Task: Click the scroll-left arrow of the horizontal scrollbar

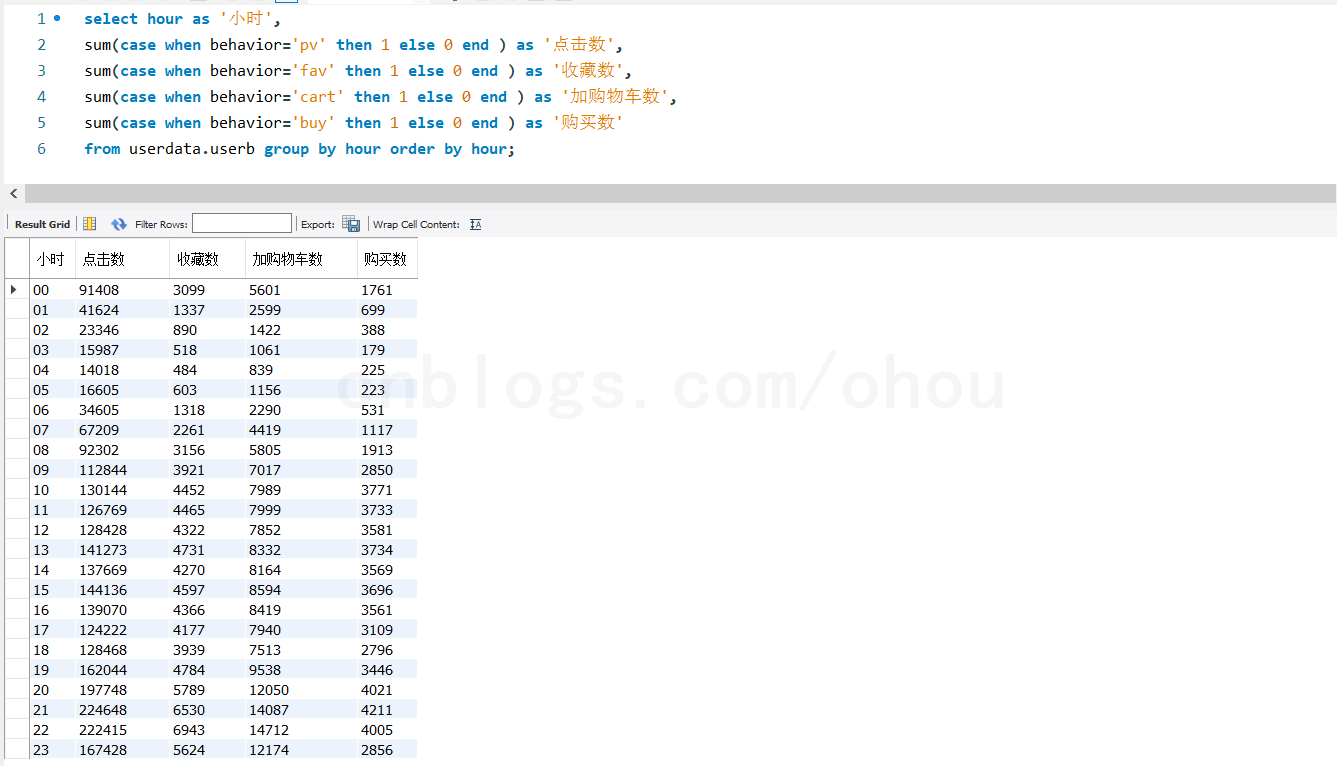Action: 13,193
